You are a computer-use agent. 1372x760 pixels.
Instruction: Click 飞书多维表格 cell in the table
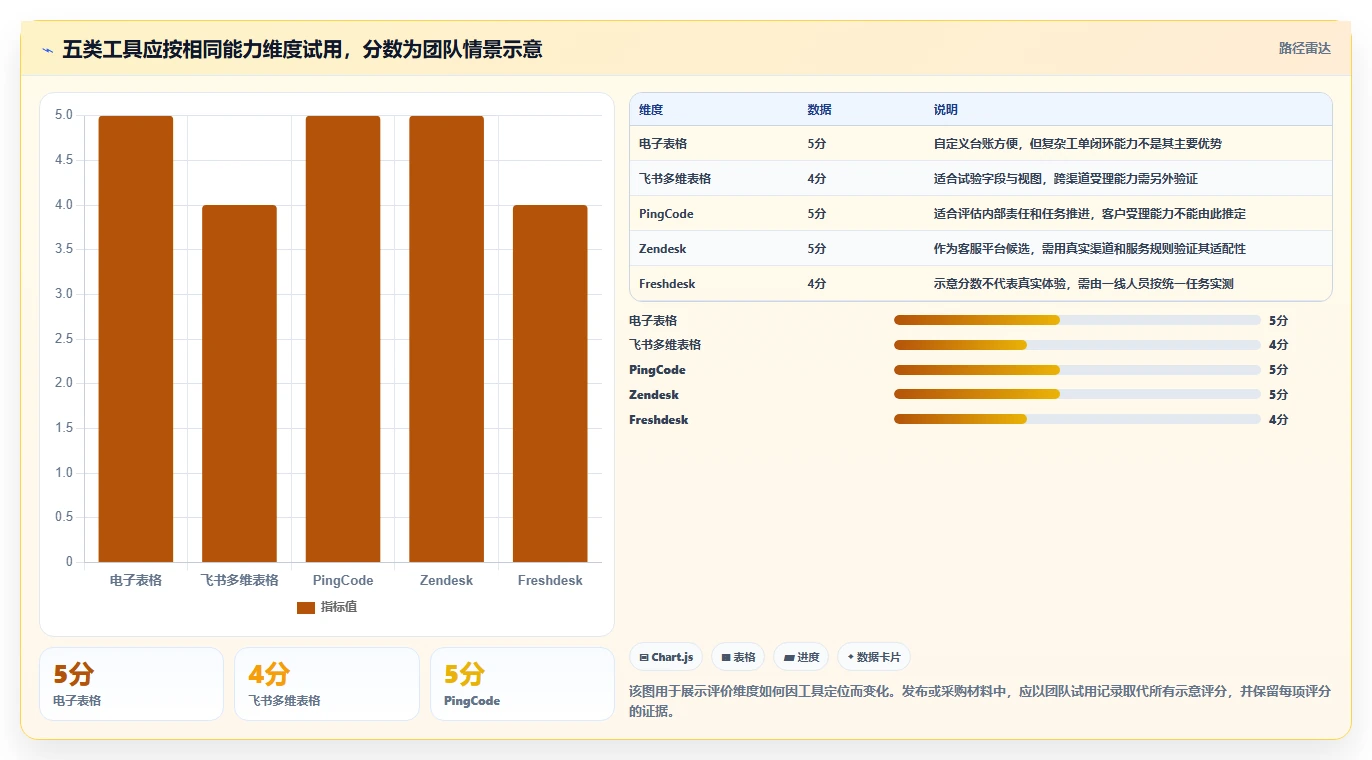[675, 179]
